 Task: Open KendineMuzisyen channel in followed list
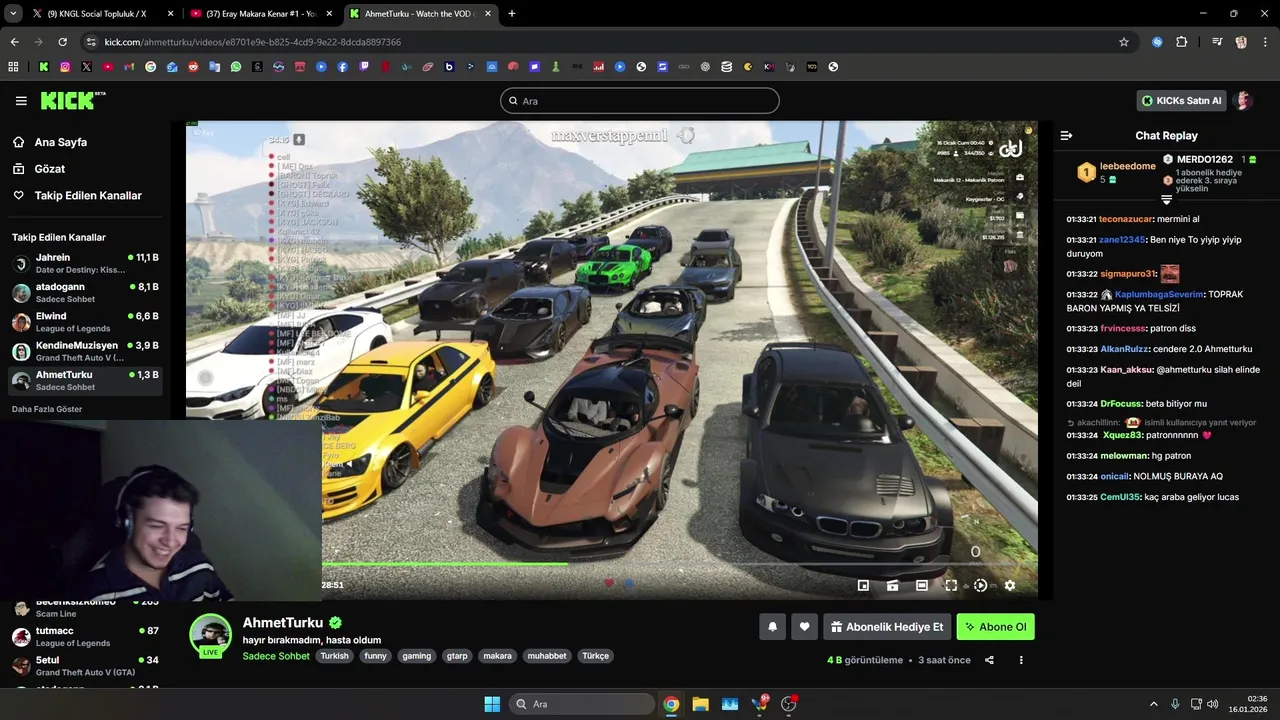[x=85, y=351]
